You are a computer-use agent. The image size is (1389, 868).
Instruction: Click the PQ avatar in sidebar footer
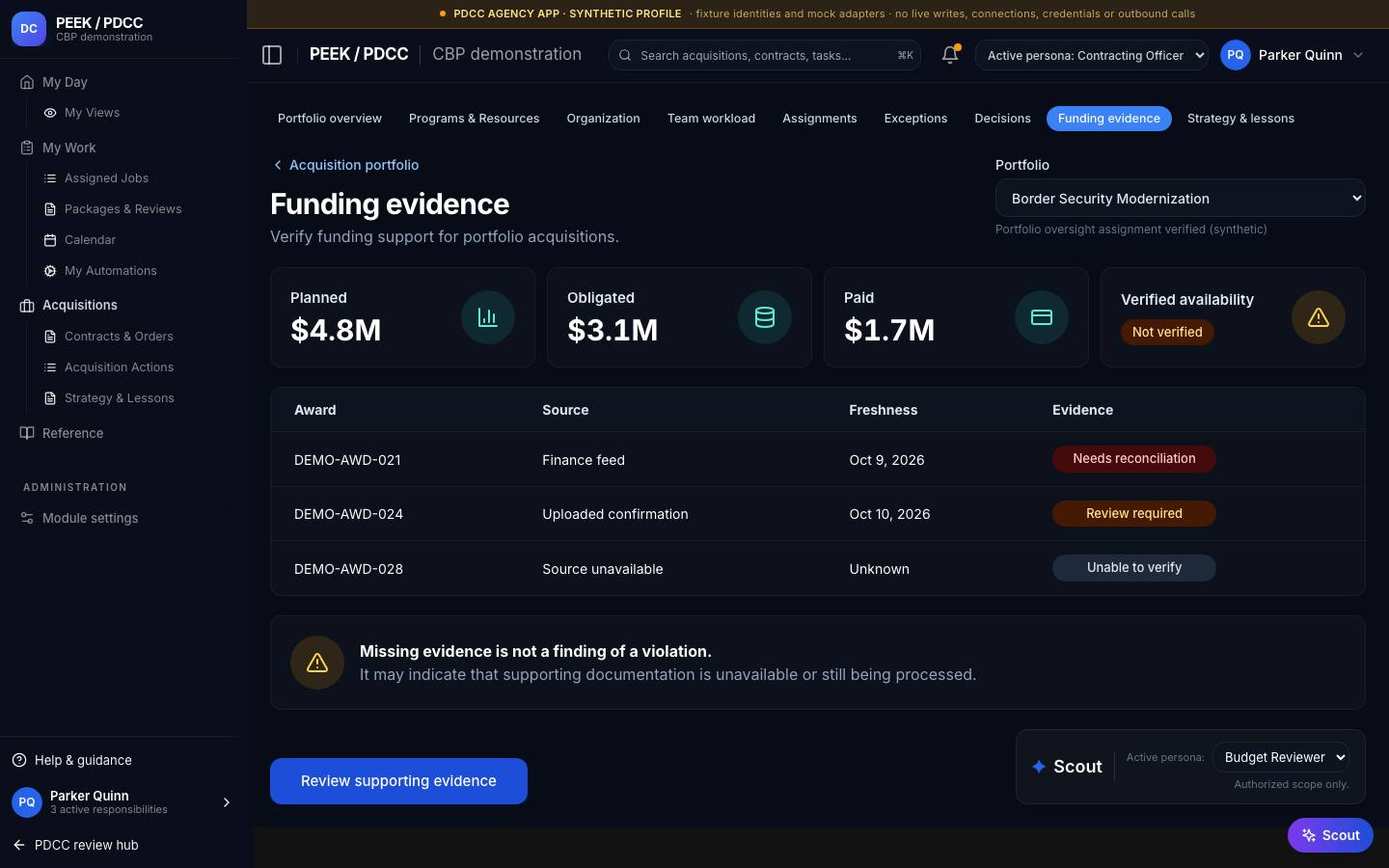coord(27,802)
